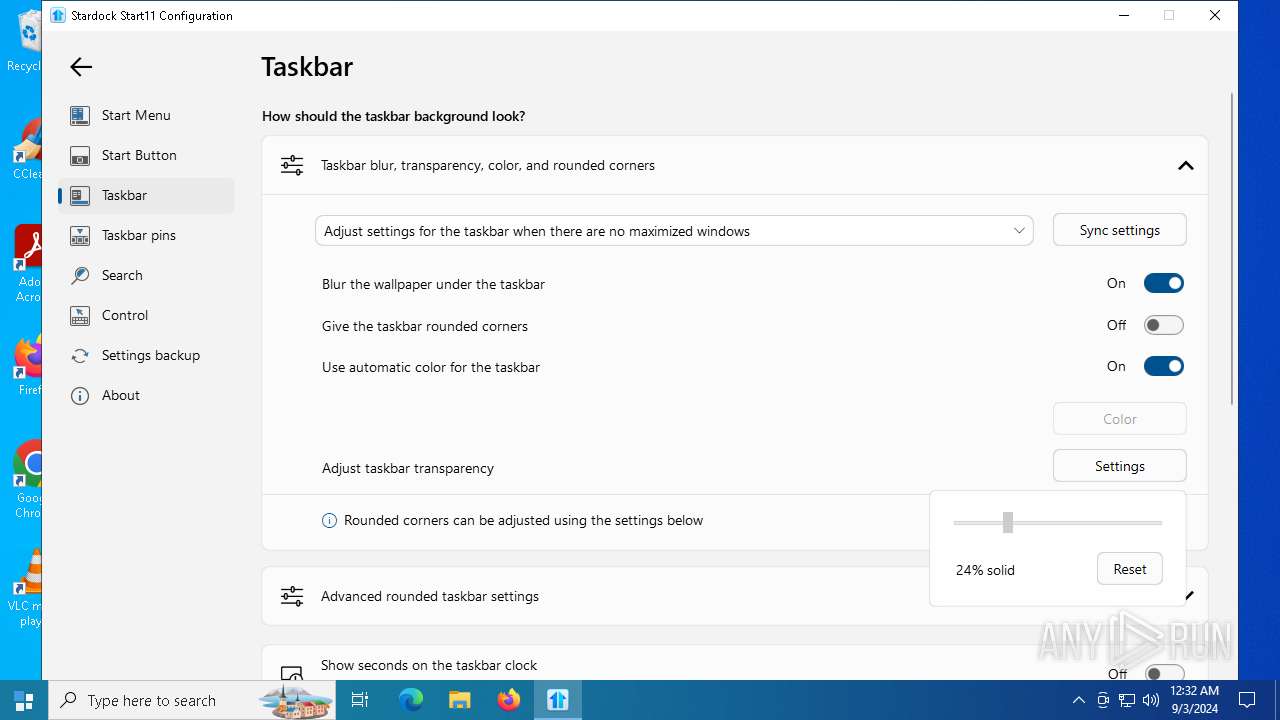The image size is (1280, 720).
Task: Open Task View on the taskbar
Action: pos(360,700)
